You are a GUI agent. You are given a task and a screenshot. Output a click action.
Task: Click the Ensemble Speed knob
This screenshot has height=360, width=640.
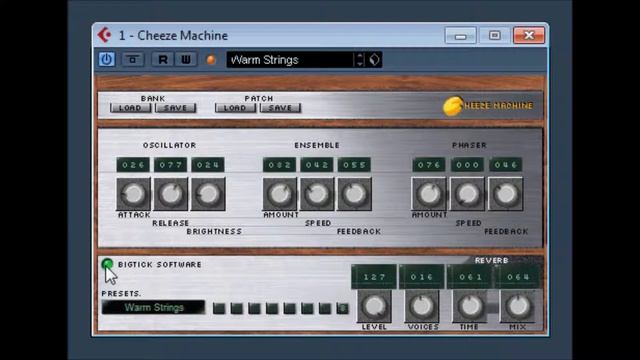(317, 194)
